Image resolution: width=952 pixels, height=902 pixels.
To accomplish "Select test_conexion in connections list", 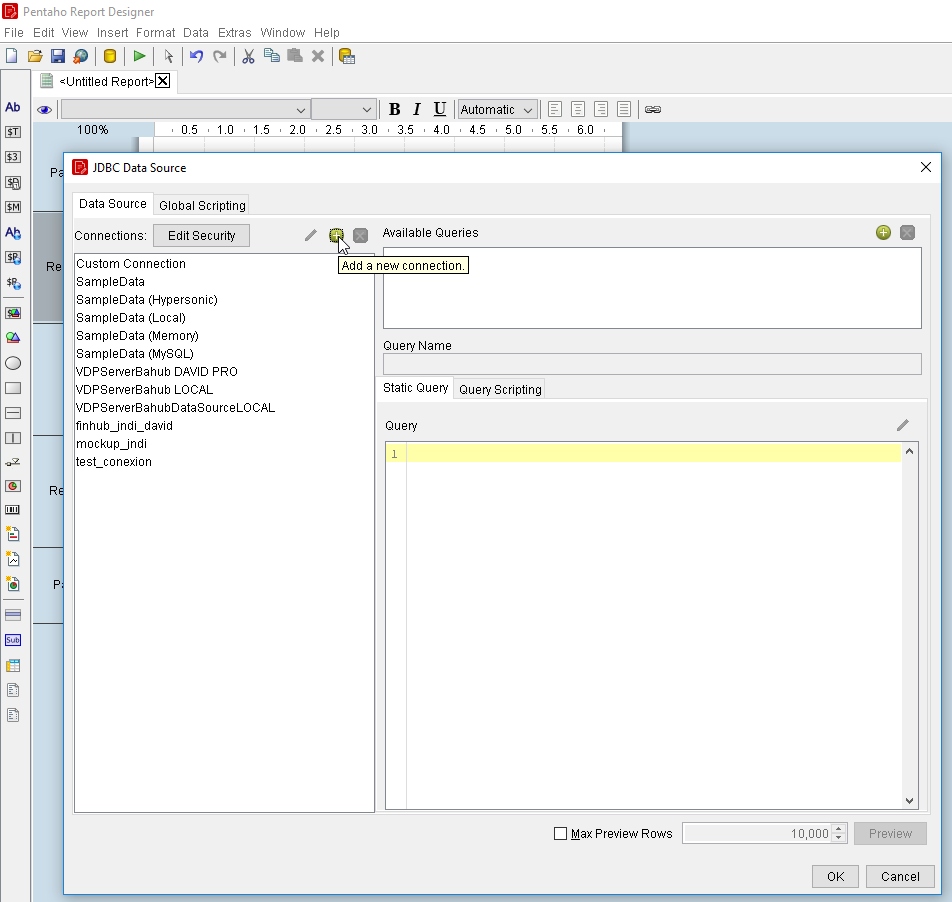I will pos(224,461).
